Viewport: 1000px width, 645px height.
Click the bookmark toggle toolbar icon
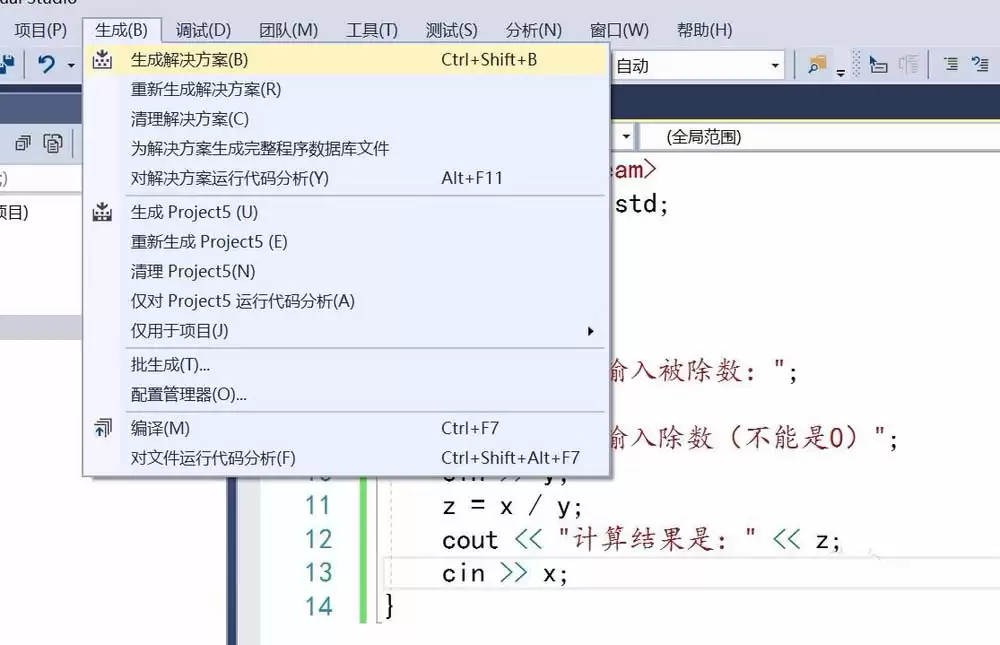tap(879, 65)
